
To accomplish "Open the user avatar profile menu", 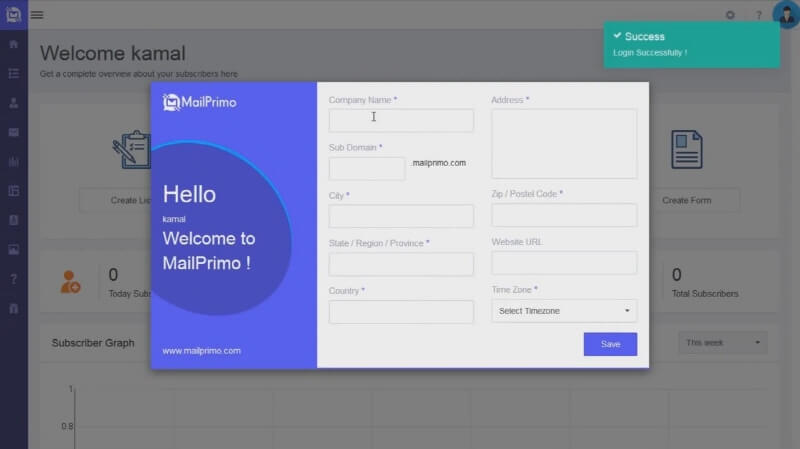I will [x=786, y=14].
